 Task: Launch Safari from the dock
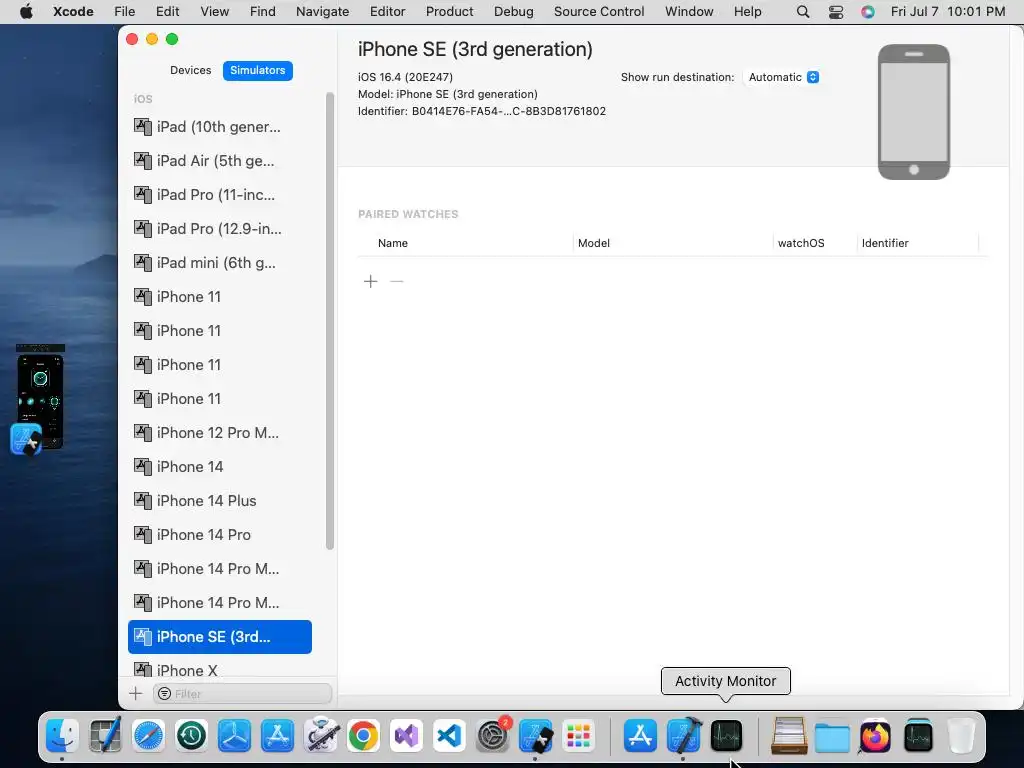click(148, 736)
